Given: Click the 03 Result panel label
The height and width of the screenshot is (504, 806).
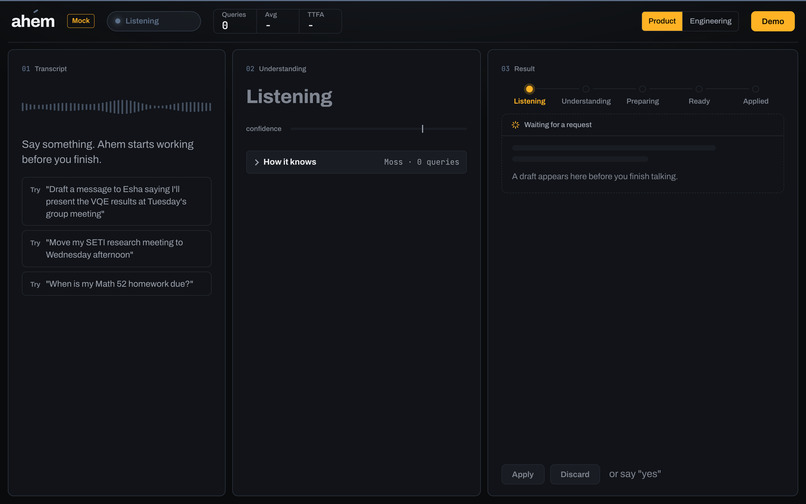Looking at the screenshot, I should point(518,68).
